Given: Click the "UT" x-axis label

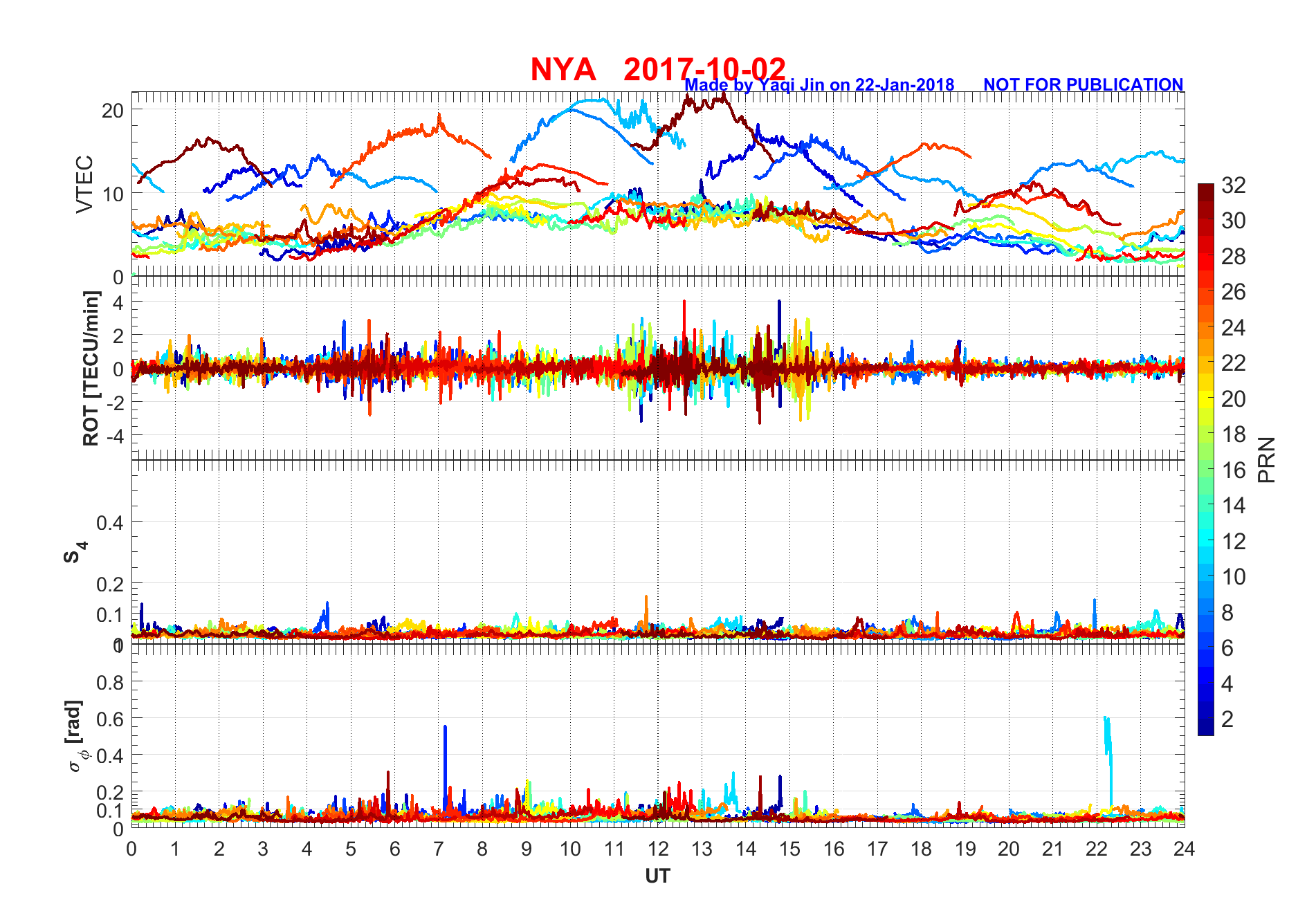Looking at the screenshot, I should point(657,876).
